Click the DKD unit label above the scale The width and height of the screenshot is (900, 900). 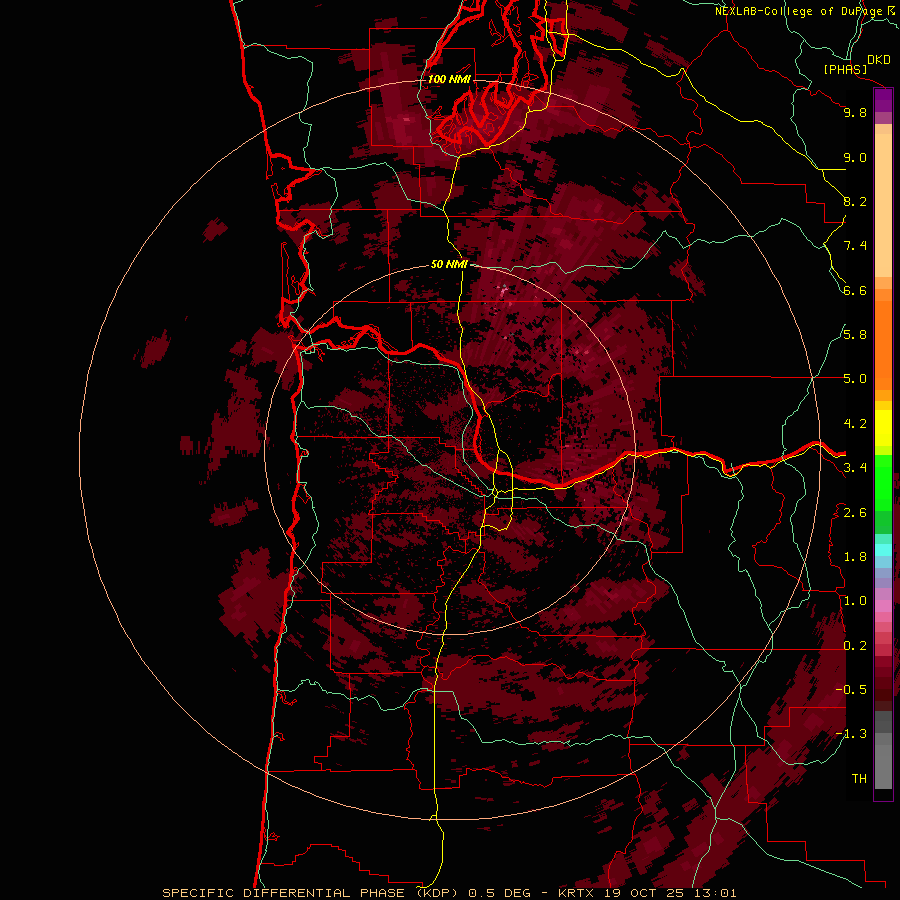click(879, 60)
